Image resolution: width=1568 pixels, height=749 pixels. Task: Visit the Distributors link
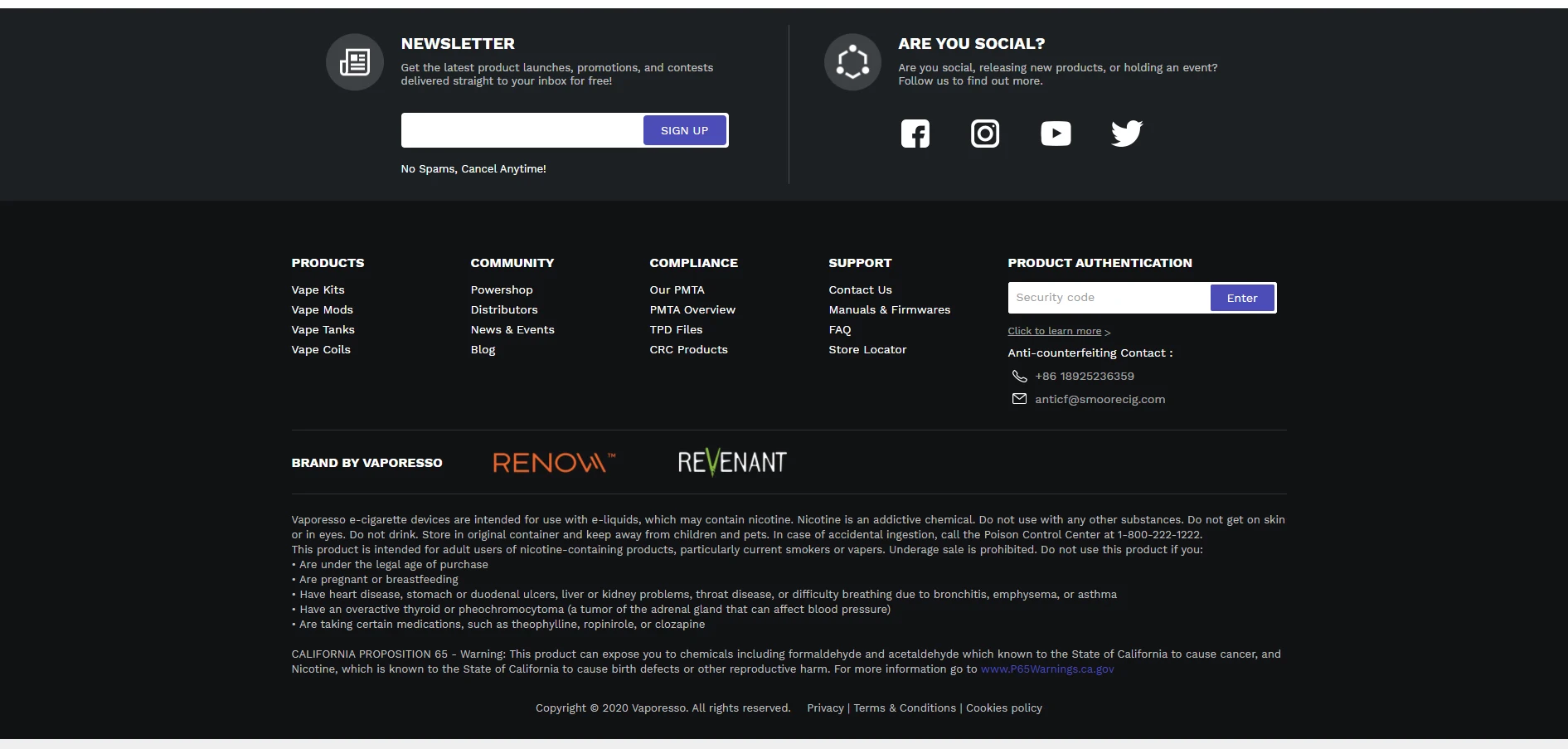point(504,309)
